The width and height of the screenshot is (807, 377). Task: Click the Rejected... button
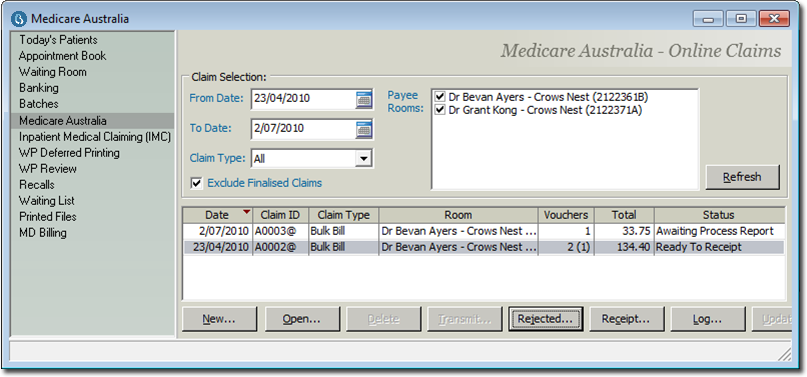(x=545, y=319)
